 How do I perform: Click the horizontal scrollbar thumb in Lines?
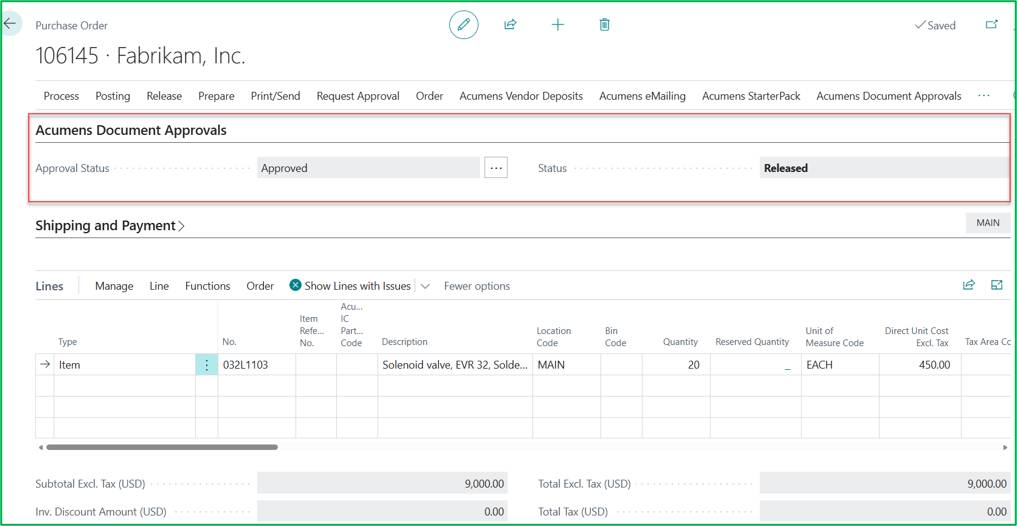pos(162,447)
